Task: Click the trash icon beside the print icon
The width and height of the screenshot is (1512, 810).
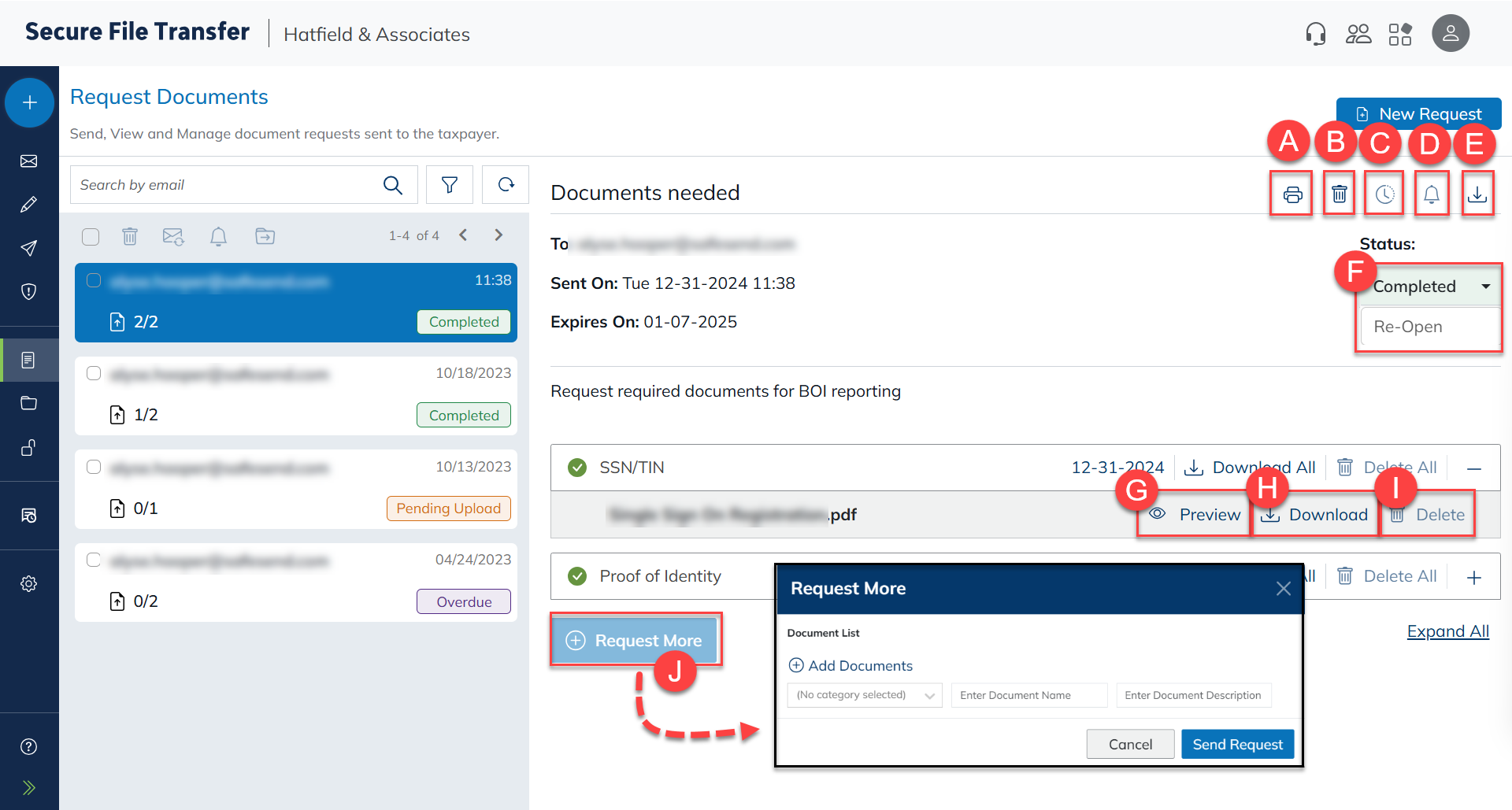Action: 1339,194
